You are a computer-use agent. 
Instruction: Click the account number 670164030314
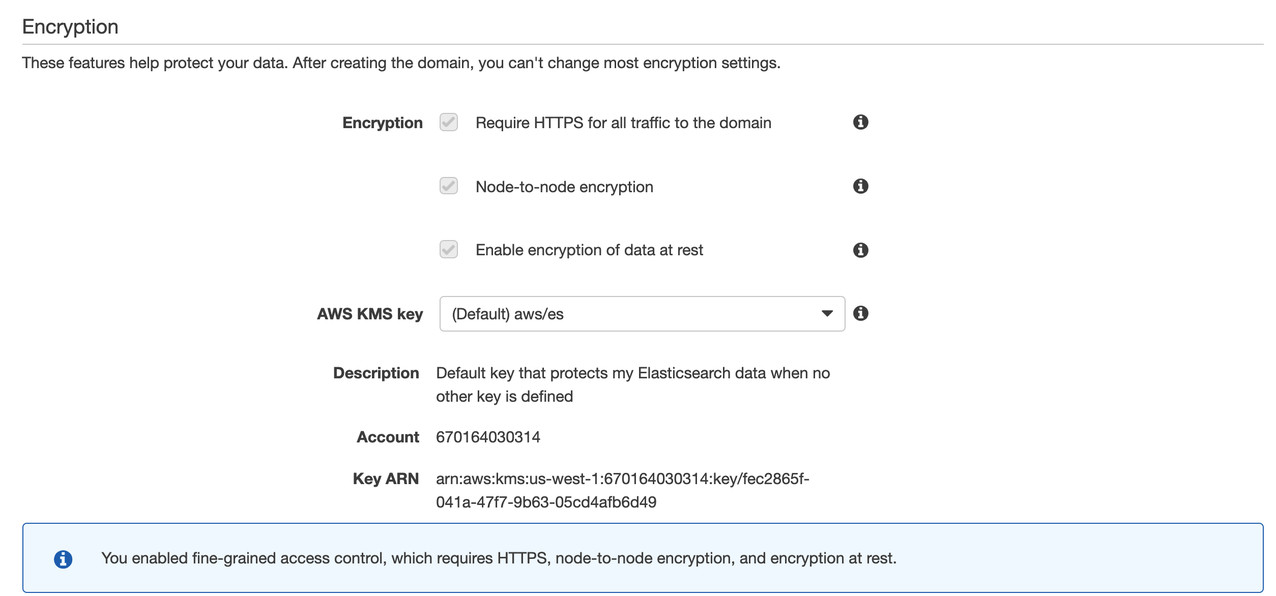pyautogui.click(x=487, y=436)
